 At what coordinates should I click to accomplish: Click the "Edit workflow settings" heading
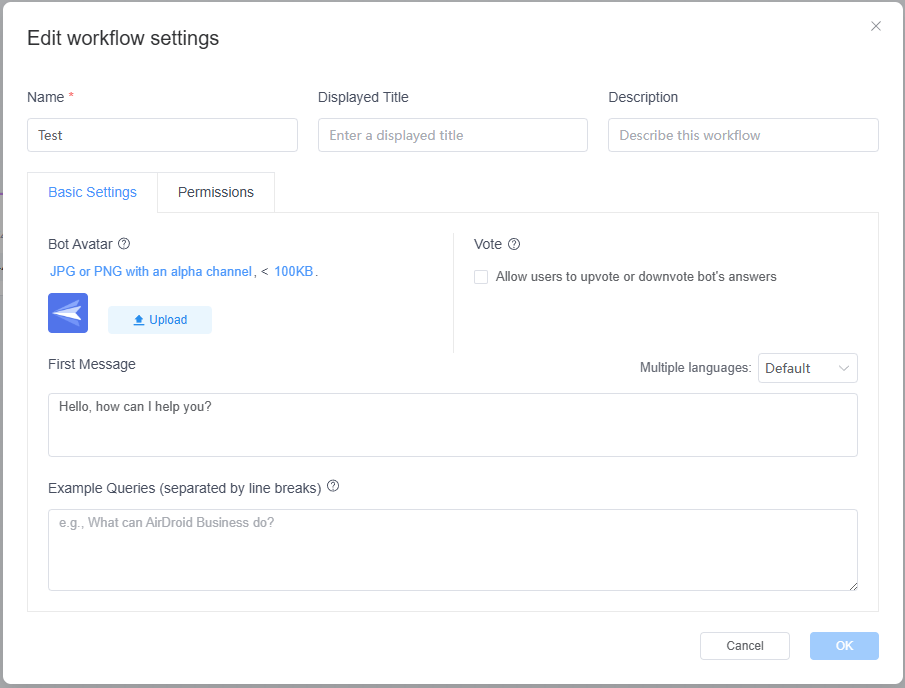coord(123,38)
